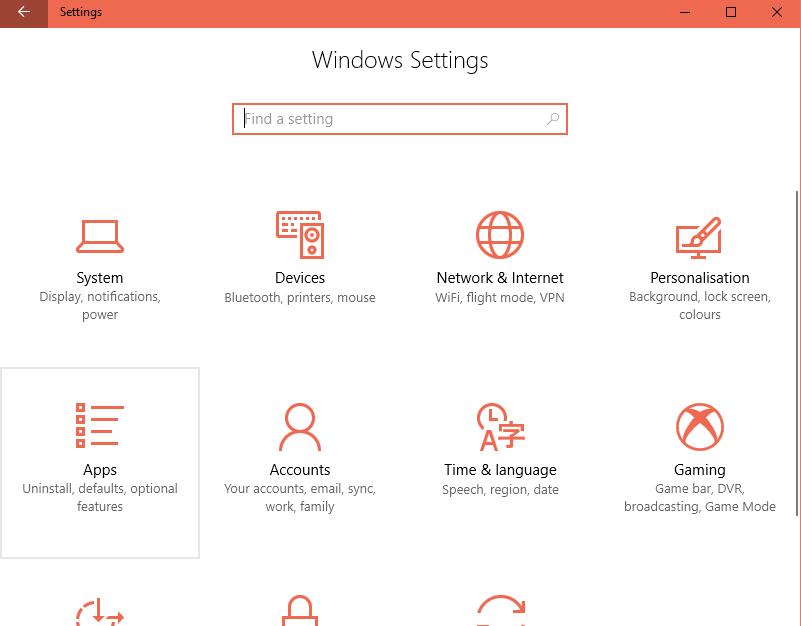The height and width of the screenshot is (626, 801).
Task: Click 'Game bar, DVR, broadcasting' description
Action: pyautogui.click(x=700, y=497)
